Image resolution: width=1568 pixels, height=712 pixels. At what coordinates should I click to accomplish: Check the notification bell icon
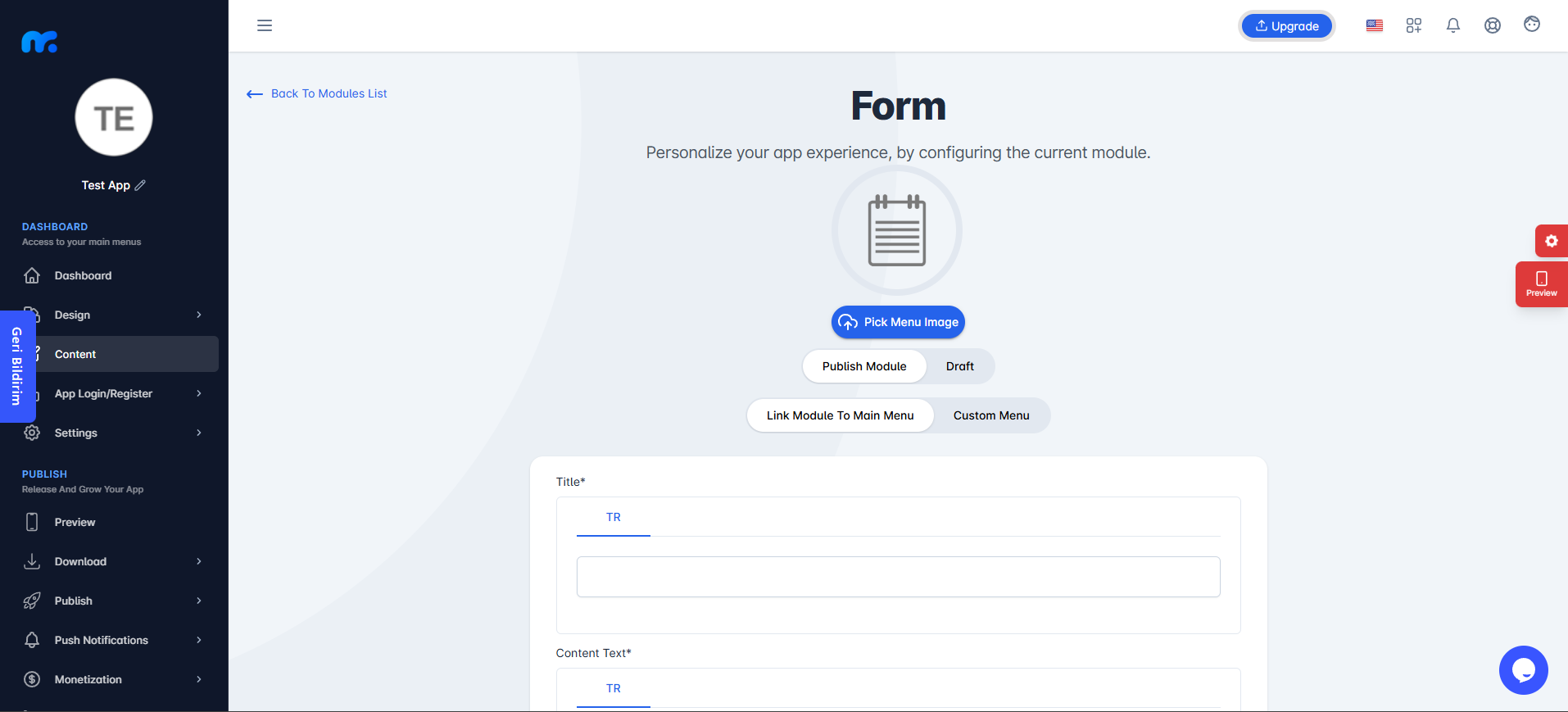(1453, 25)
